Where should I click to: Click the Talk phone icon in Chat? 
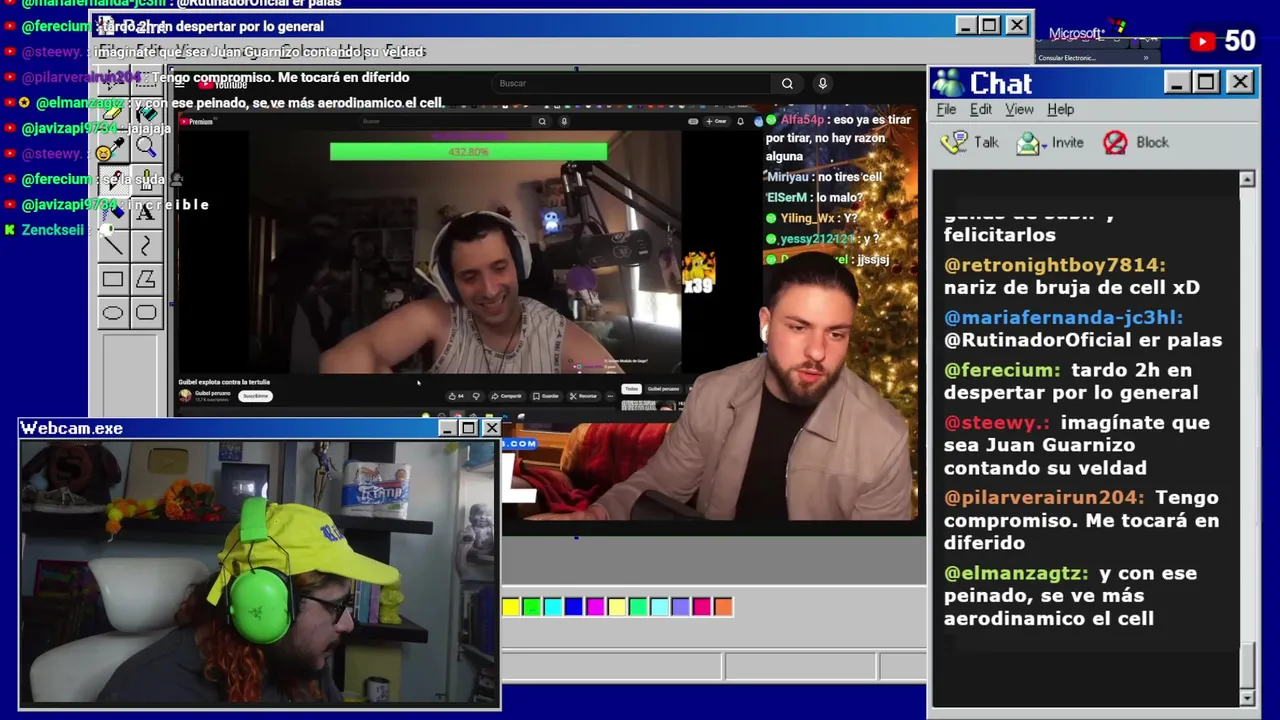(955, 142)
